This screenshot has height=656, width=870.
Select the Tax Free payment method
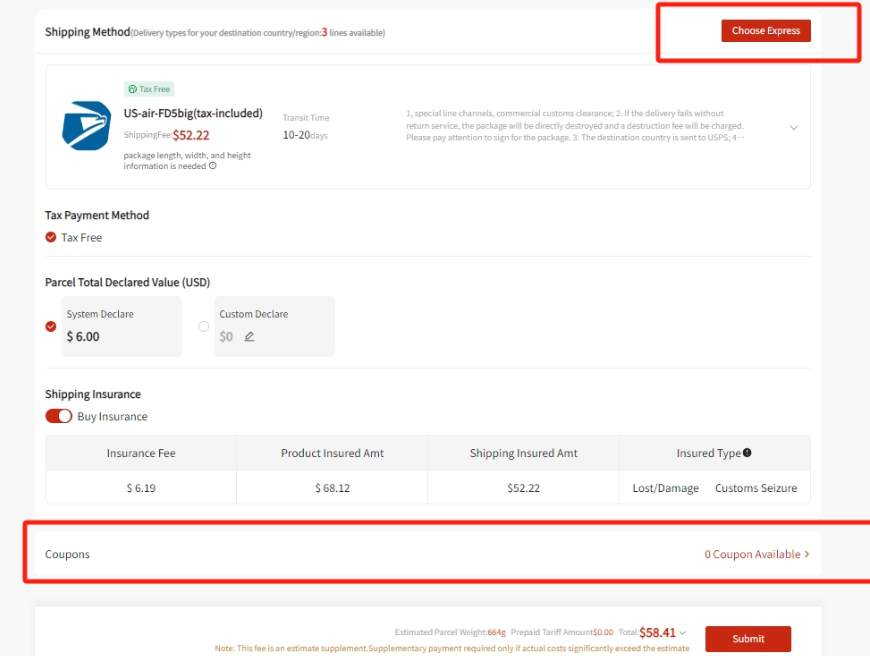(51, 238)
